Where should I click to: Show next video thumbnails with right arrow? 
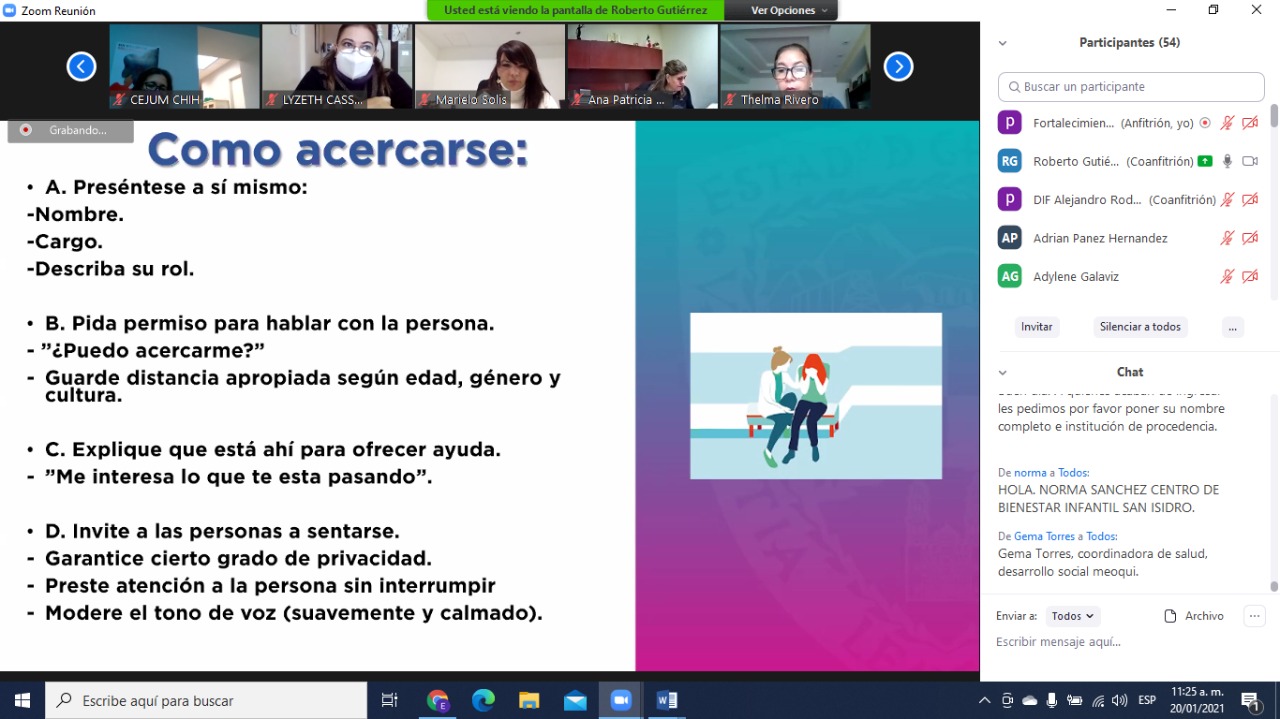tap(898, 67)
